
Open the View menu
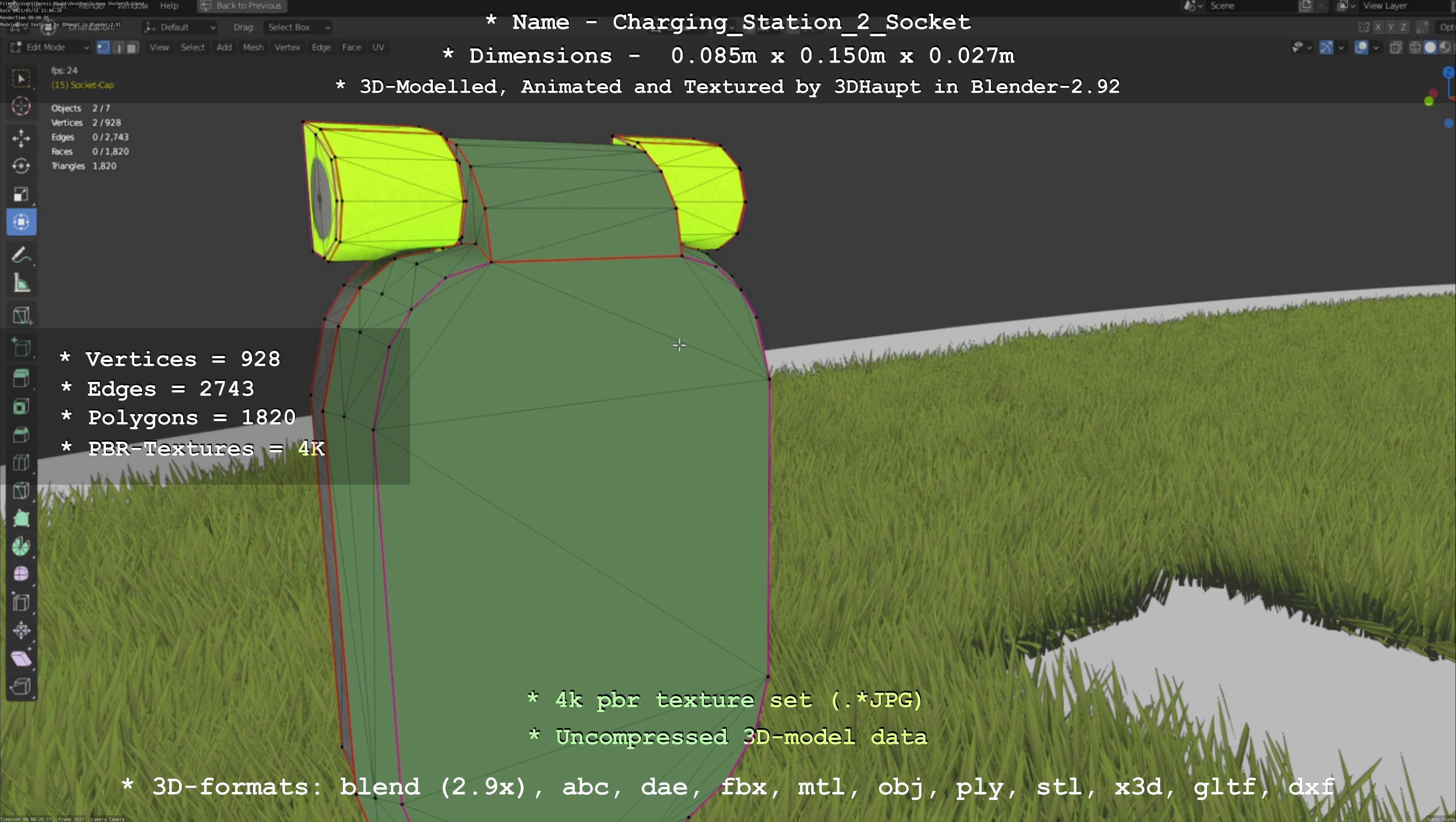[159, 47]
